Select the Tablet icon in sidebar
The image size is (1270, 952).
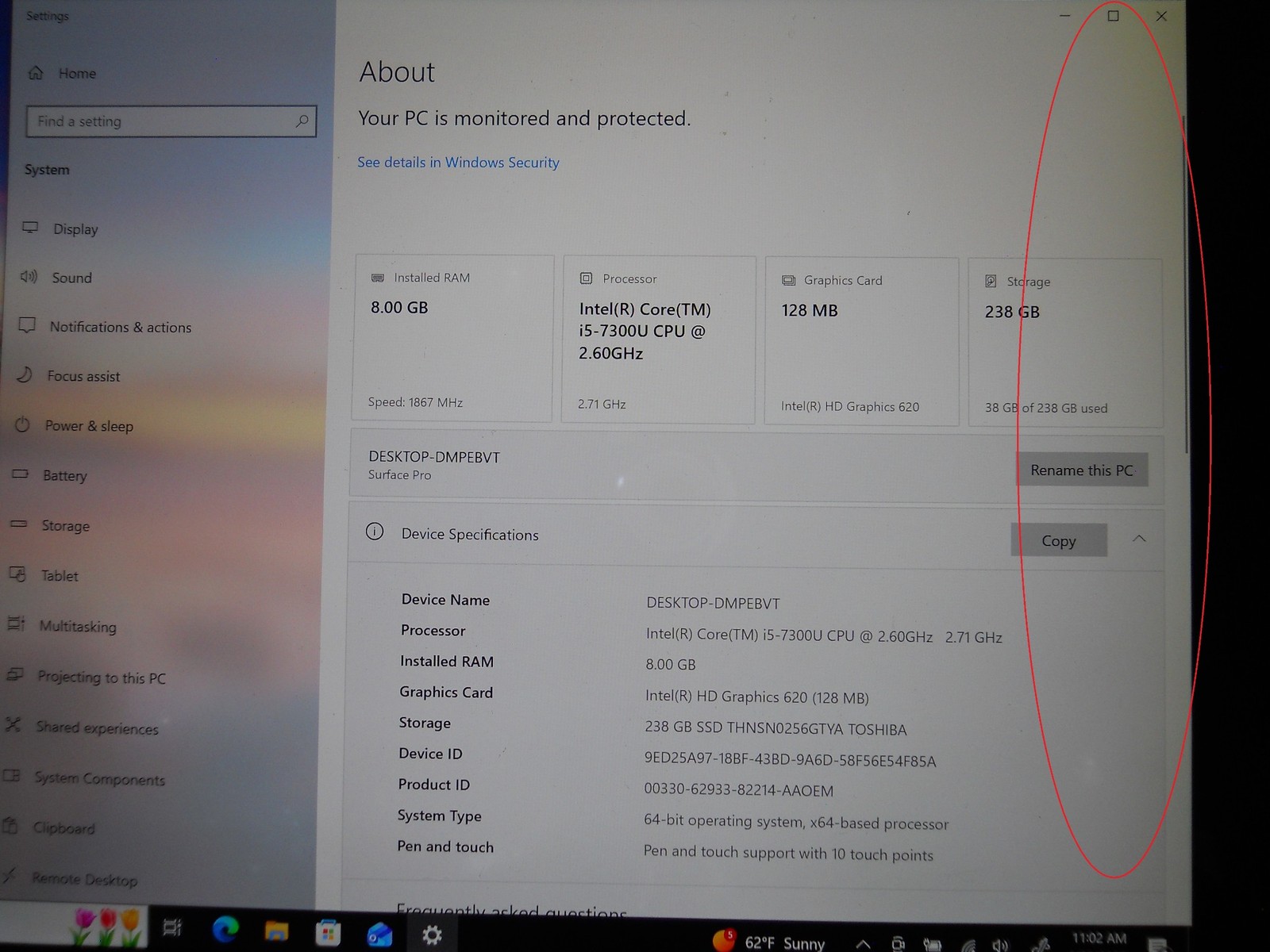[x=17, y=574]
